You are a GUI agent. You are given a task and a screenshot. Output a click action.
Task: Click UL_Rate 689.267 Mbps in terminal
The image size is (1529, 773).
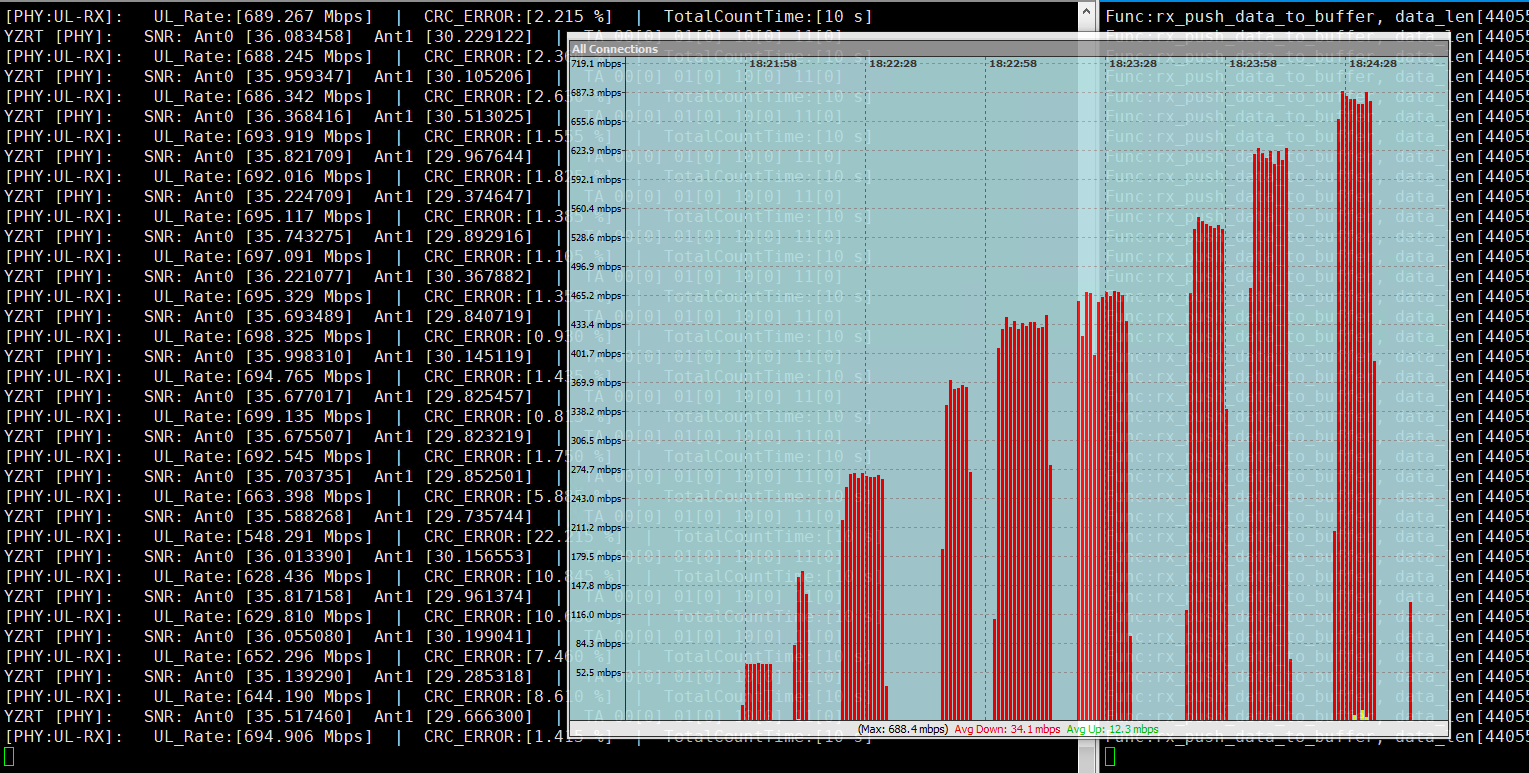click(x=263, y=16)
